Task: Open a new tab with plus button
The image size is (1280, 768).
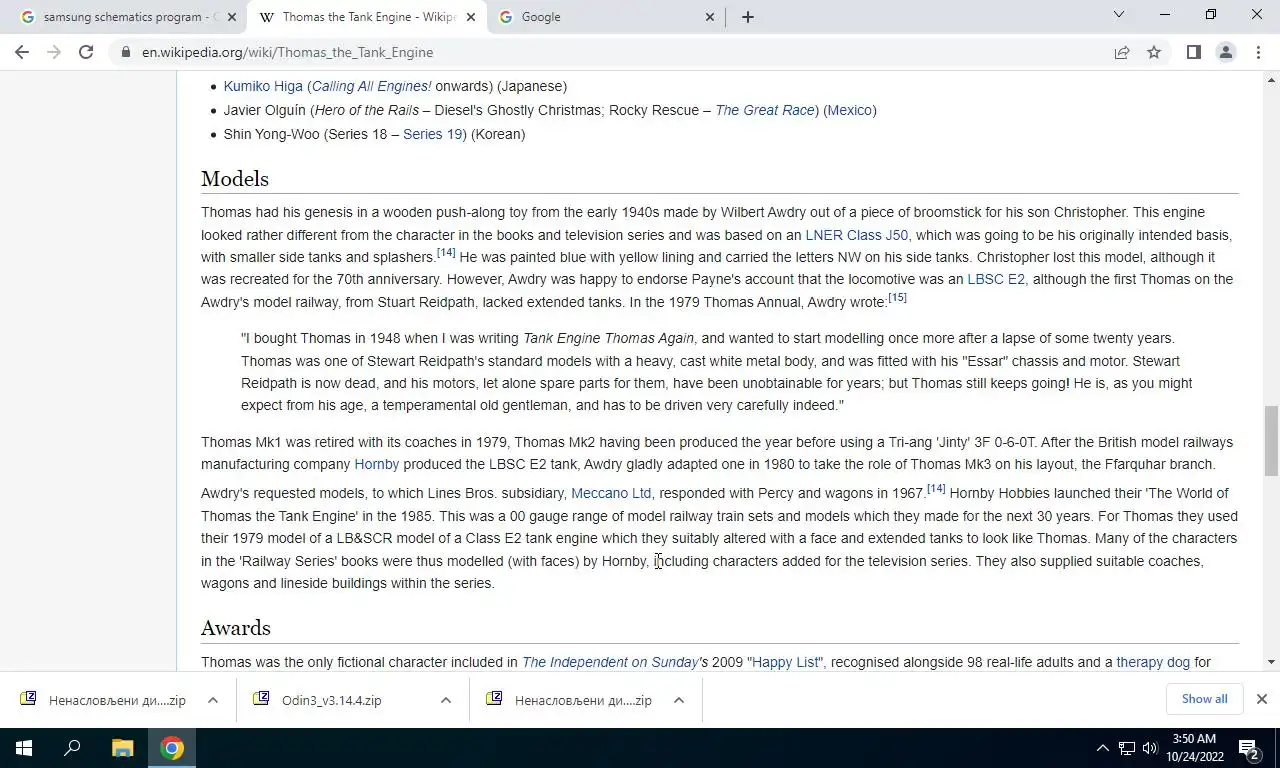Action: [747, 17]
